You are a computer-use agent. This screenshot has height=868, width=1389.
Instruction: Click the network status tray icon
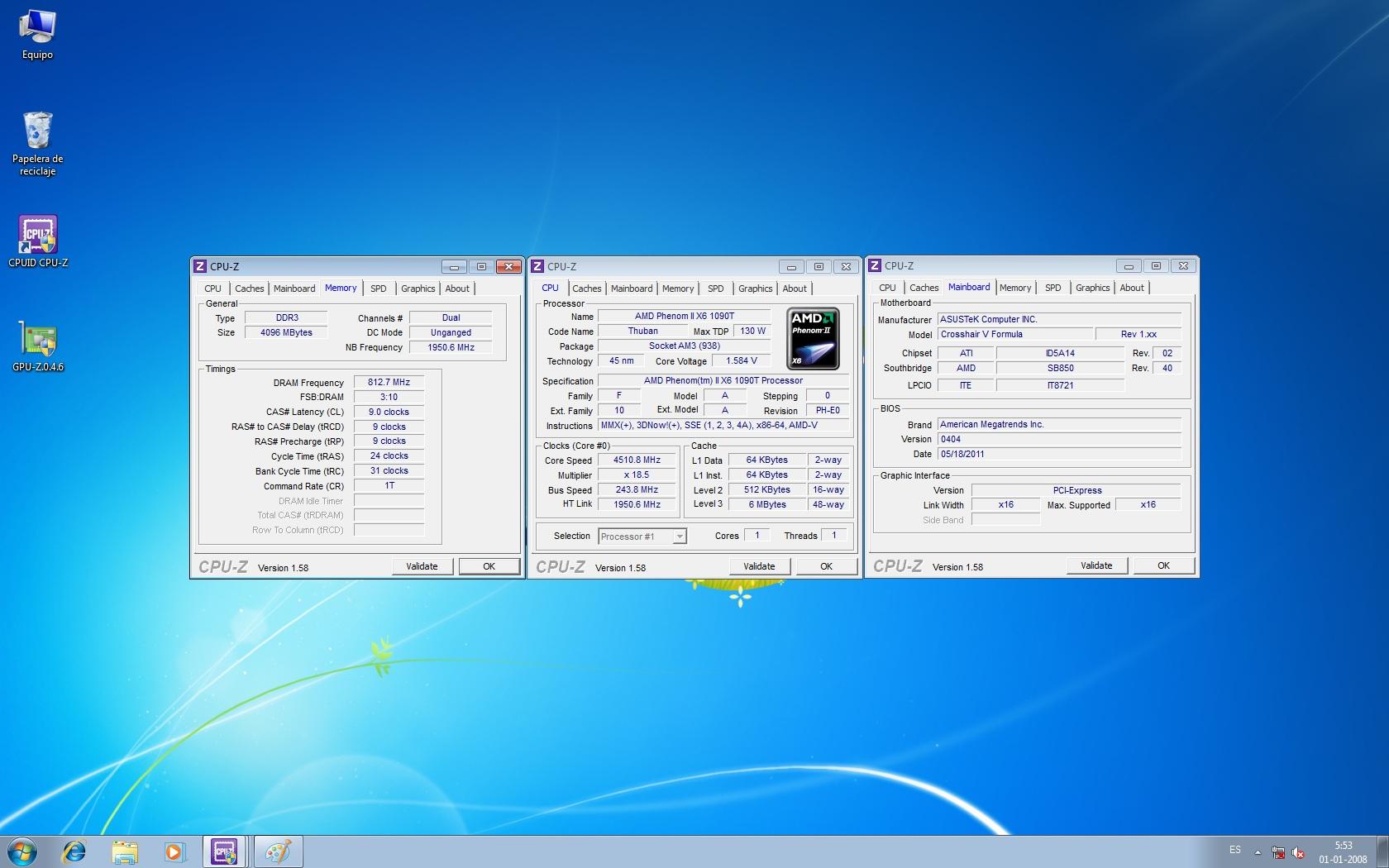(1278, 852)
